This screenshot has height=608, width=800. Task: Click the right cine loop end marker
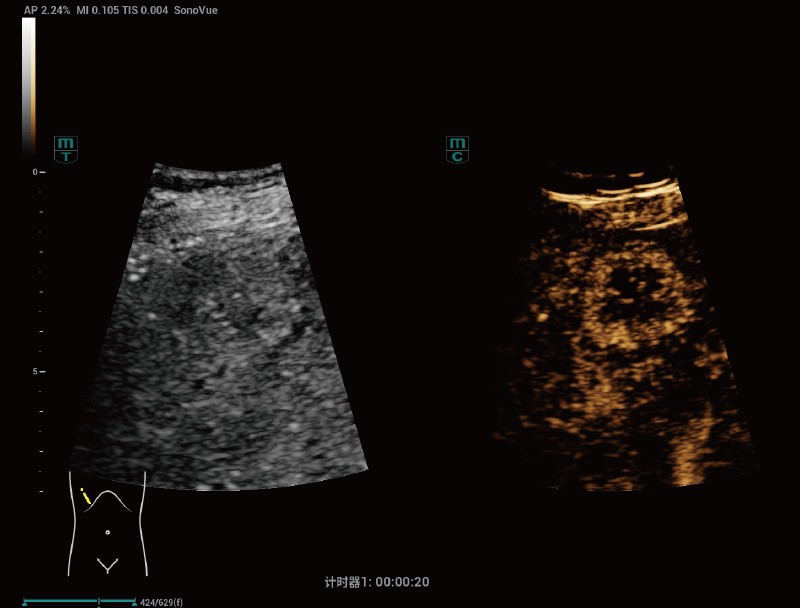[x=135, y=602]
